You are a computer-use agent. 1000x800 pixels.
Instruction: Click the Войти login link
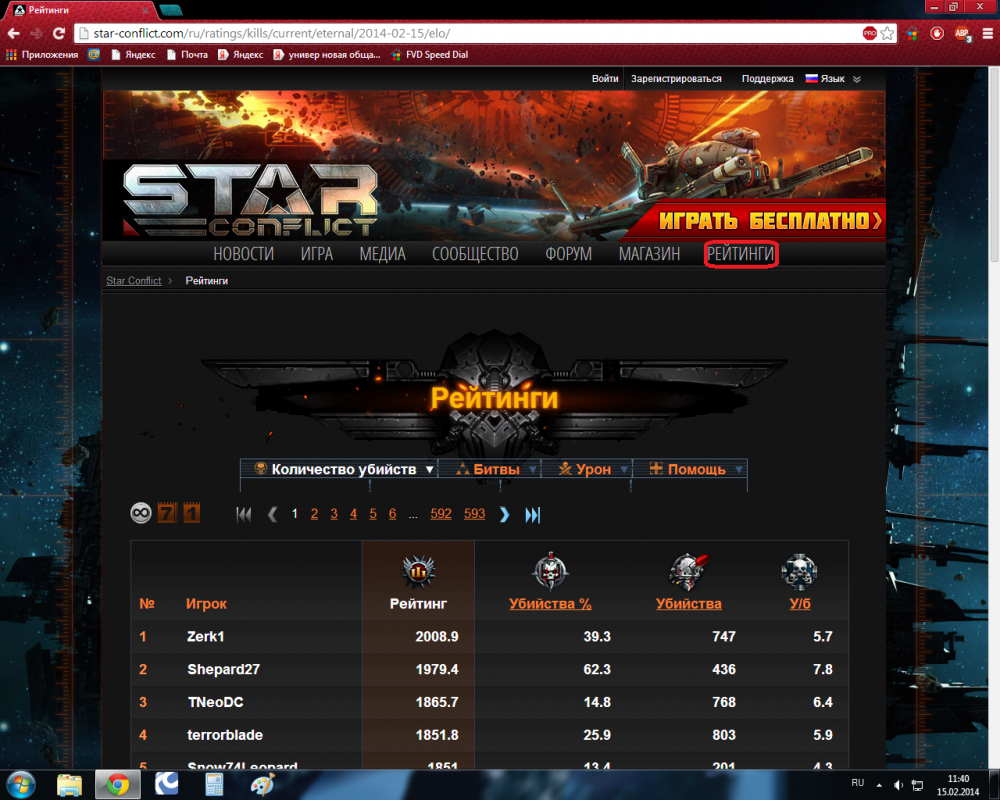pyautogui.click(x=605, y=78)
